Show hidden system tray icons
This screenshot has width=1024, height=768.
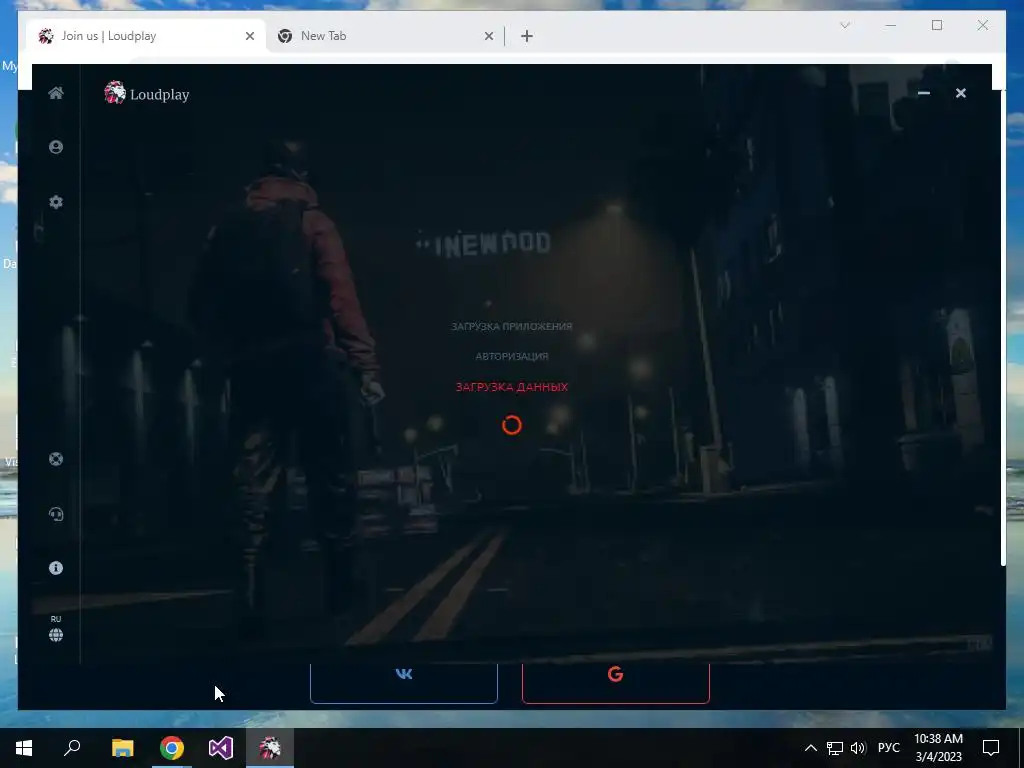(x=810, y=748)
